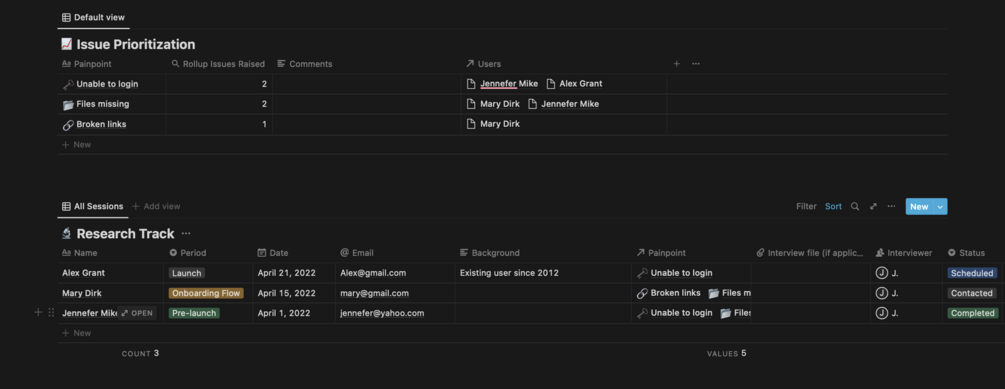Click OPEN button on Jennefer Mike row
The width and height of the screenshot is (1005, 389).
[x=137, y=313]
